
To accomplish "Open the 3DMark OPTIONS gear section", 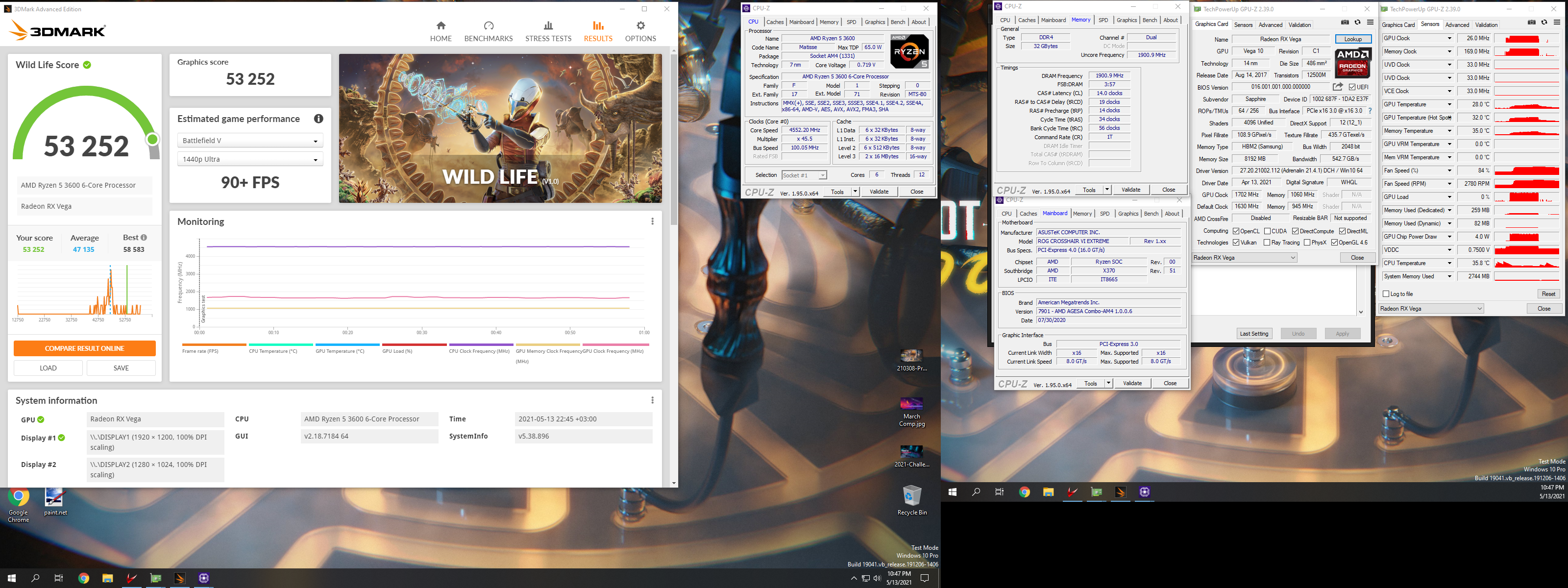I will pyautogui.click(x=640, y=32).
